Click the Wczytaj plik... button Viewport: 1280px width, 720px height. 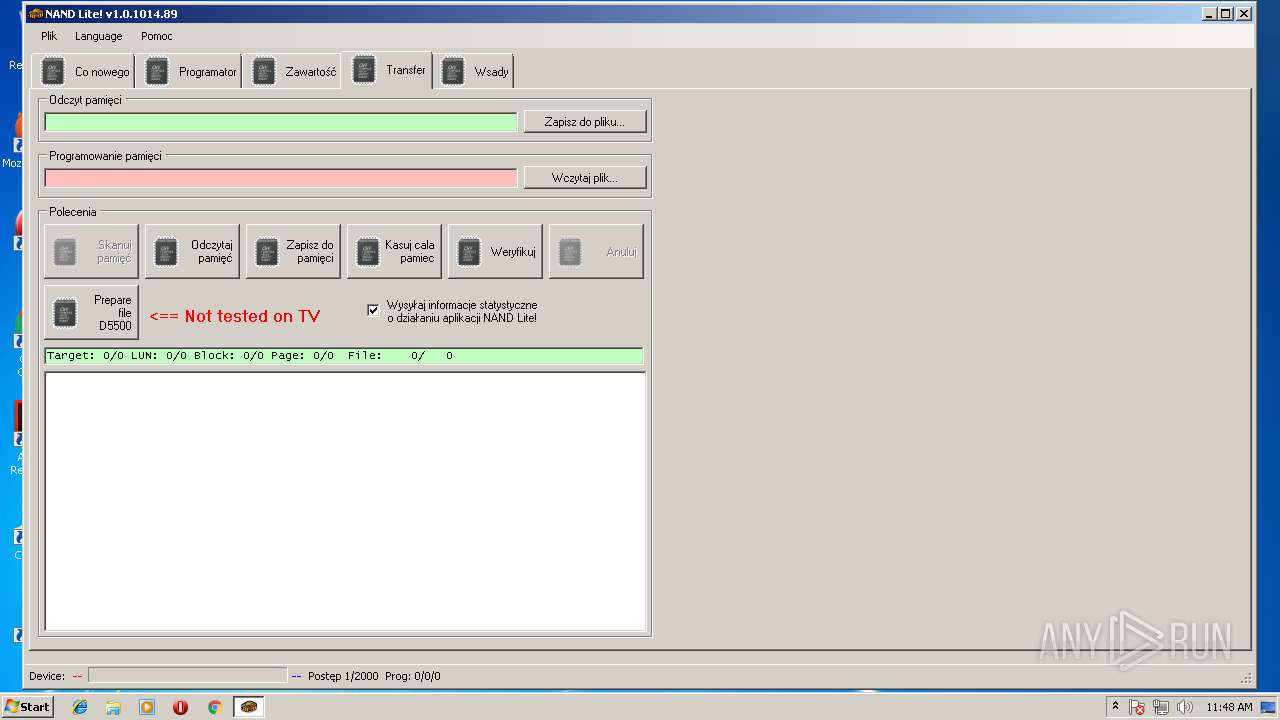pyautogui.click(x=585, y=178)
